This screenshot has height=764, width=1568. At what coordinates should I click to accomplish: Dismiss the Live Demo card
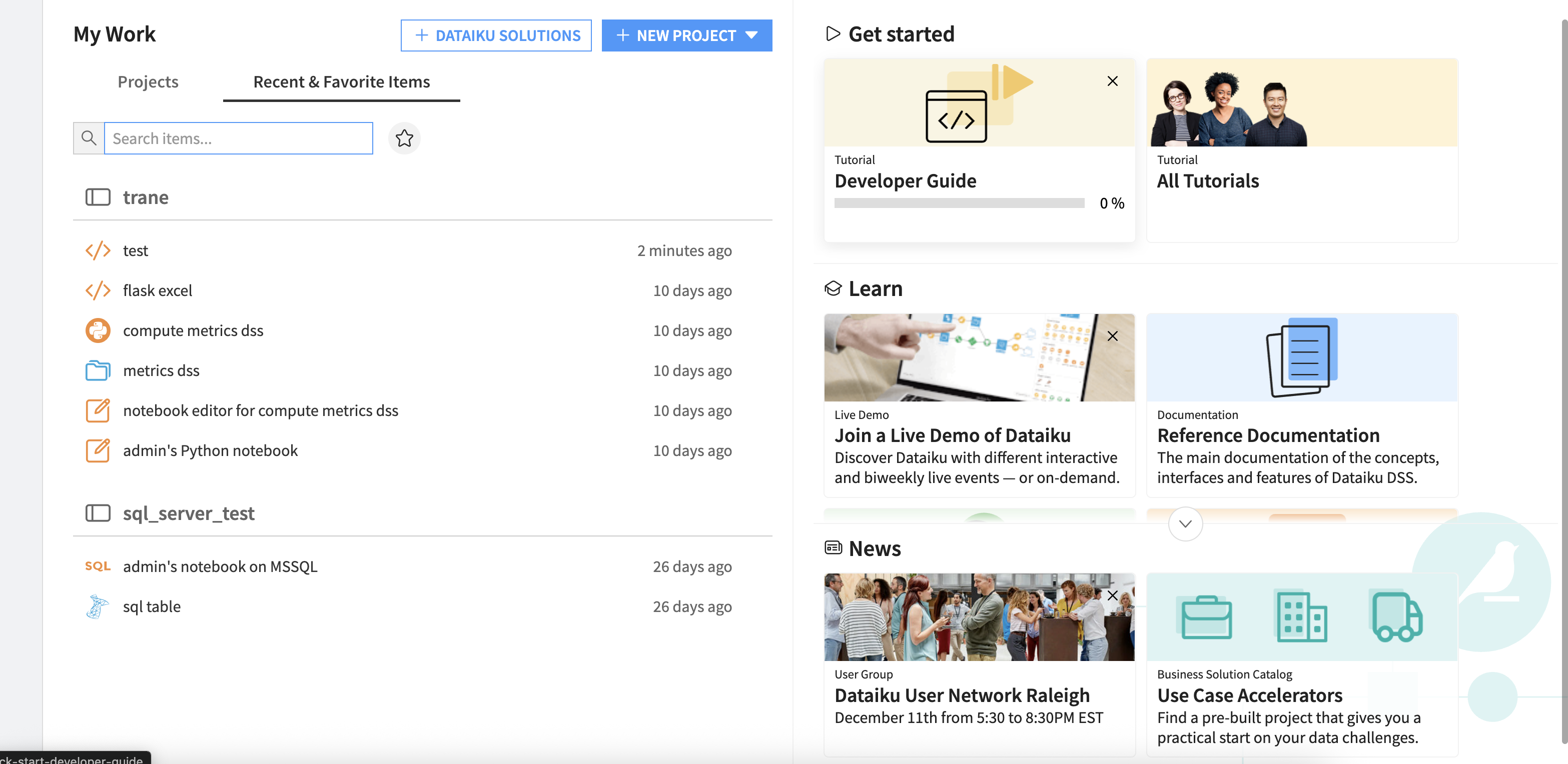point(1112,336)
